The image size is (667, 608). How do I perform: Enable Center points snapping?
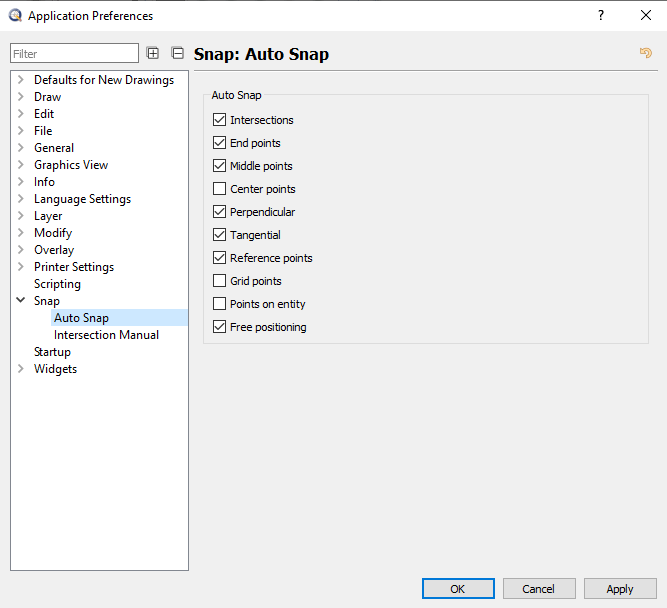(x=219, y=188)
